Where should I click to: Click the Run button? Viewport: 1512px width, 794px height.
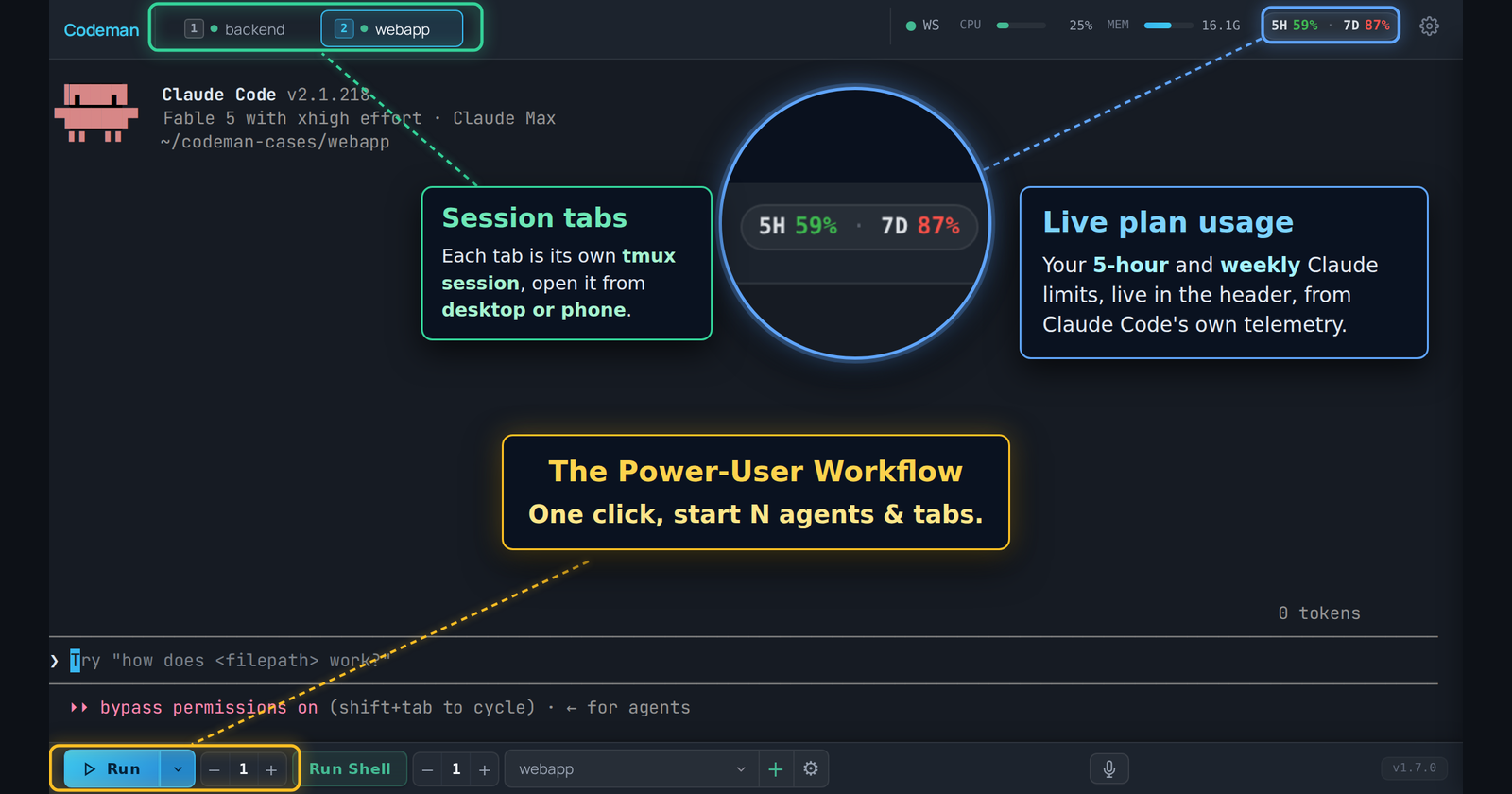(112, 769)
